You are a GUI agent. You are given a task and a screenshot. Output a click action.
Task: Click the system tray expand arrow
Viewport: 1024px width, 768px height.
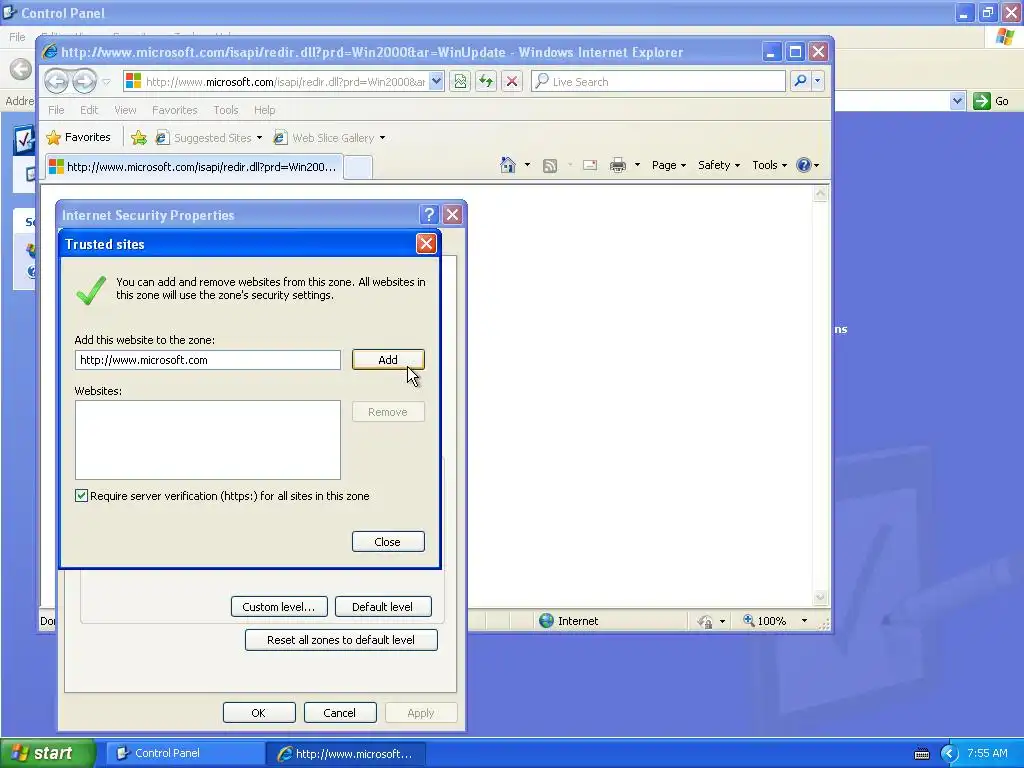click(950, 754)
